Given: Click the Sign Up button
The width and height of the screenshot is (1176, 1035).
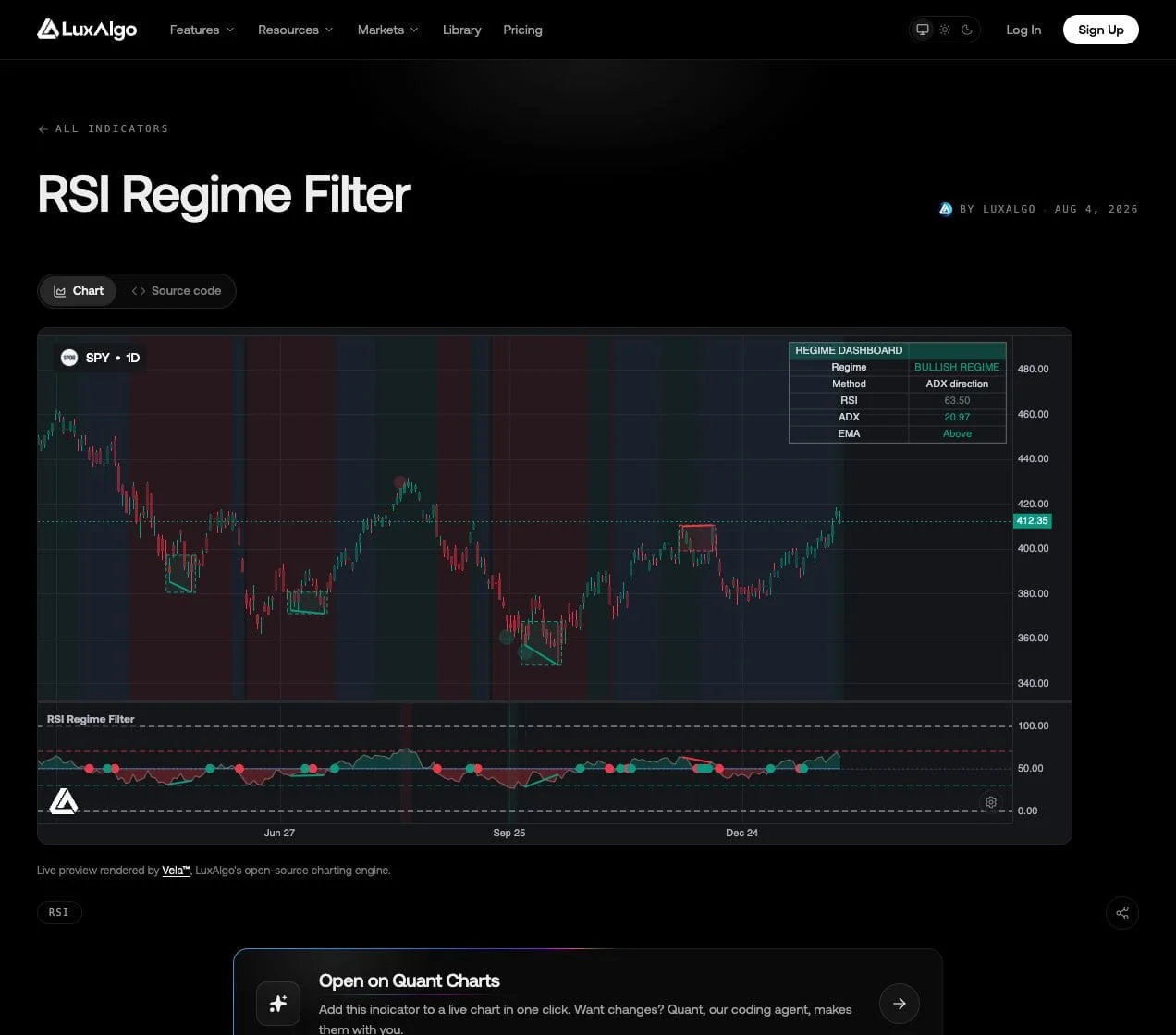Looking at the screenshot, I should [x=1100, y=30].
